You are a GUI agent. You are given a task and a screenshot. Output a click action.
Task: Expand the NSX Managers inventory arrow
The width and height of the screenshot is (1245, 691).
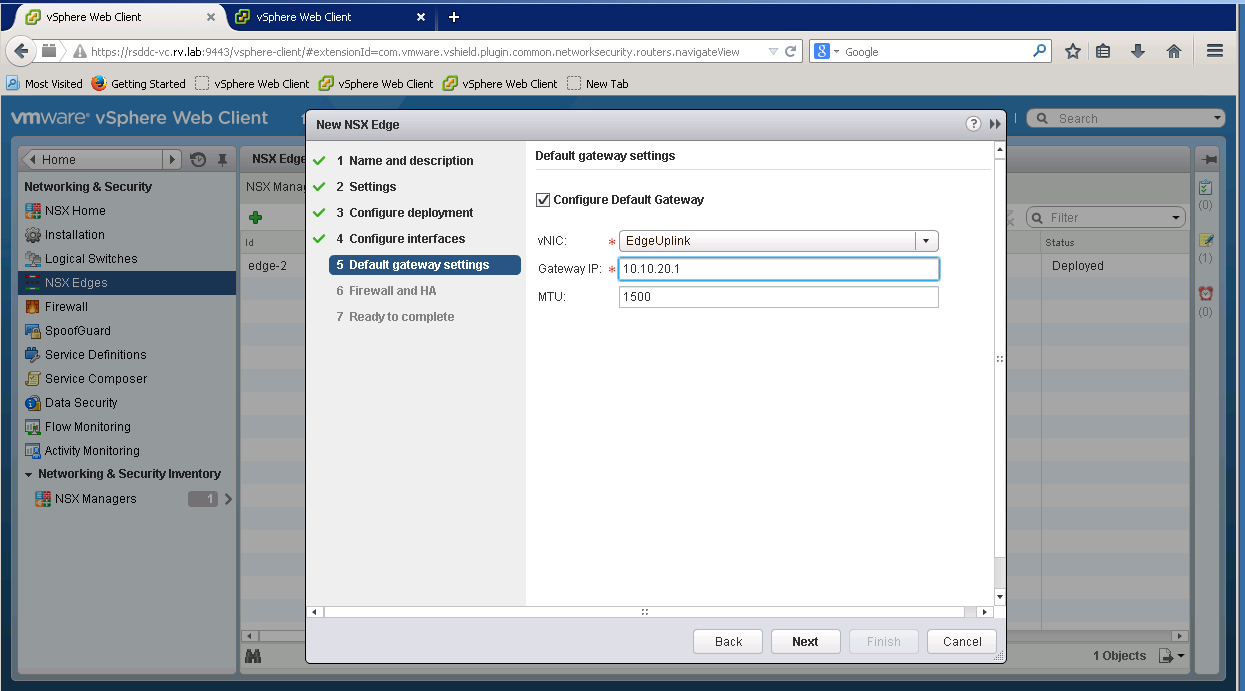pyautogui.click(x=228, y=499)
